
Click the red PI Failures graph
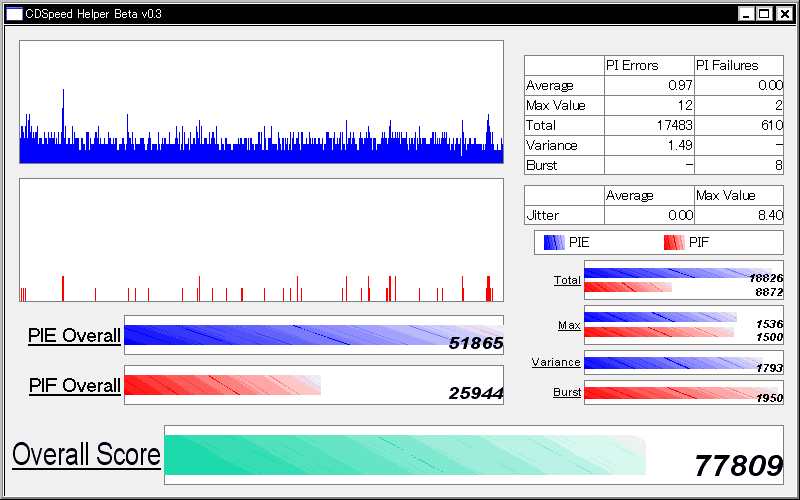(261, 240)
